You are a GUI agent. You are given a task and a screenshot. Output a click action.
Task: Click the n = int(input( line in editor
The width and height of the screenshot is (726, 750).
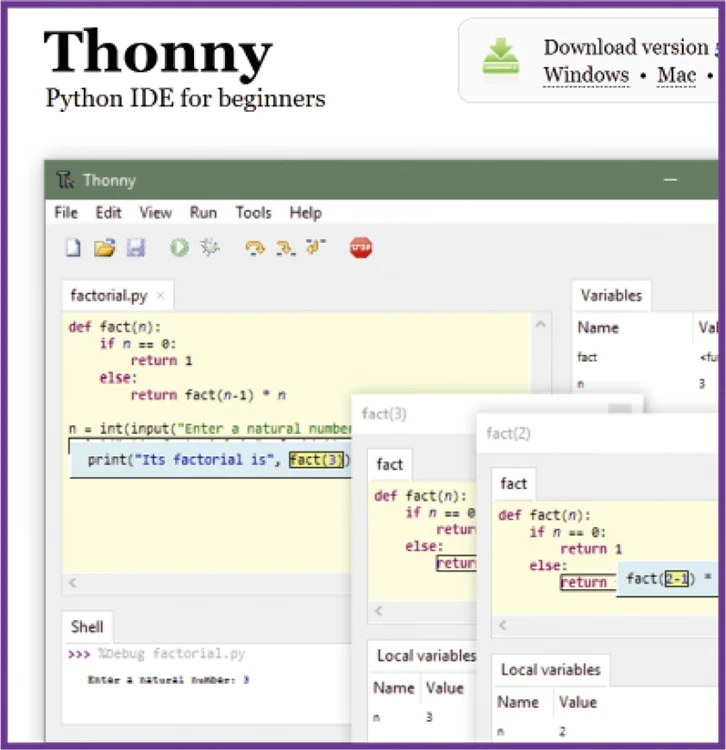(x=210, y=429)
